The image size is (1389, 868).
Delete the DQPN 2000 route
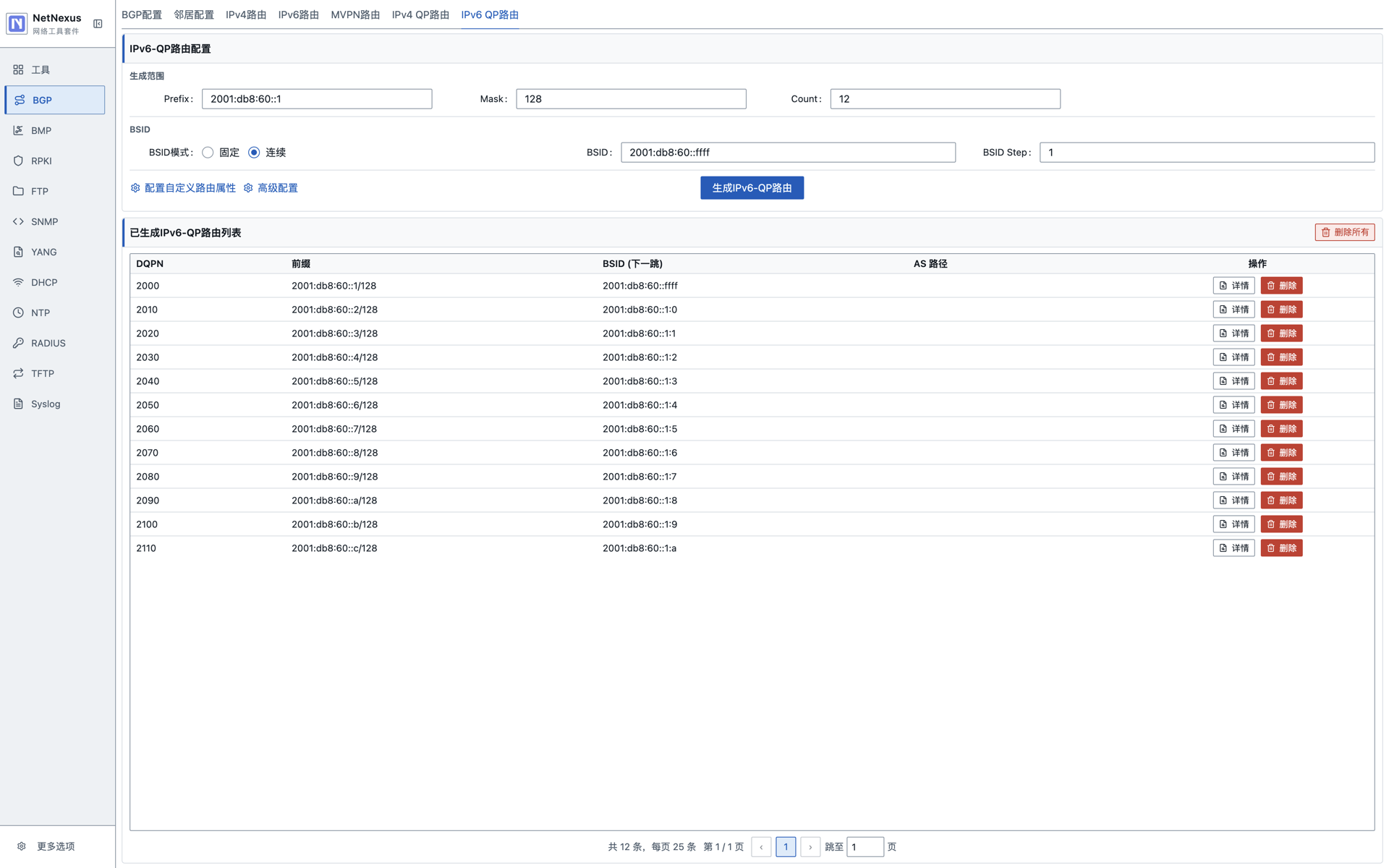1281,286
